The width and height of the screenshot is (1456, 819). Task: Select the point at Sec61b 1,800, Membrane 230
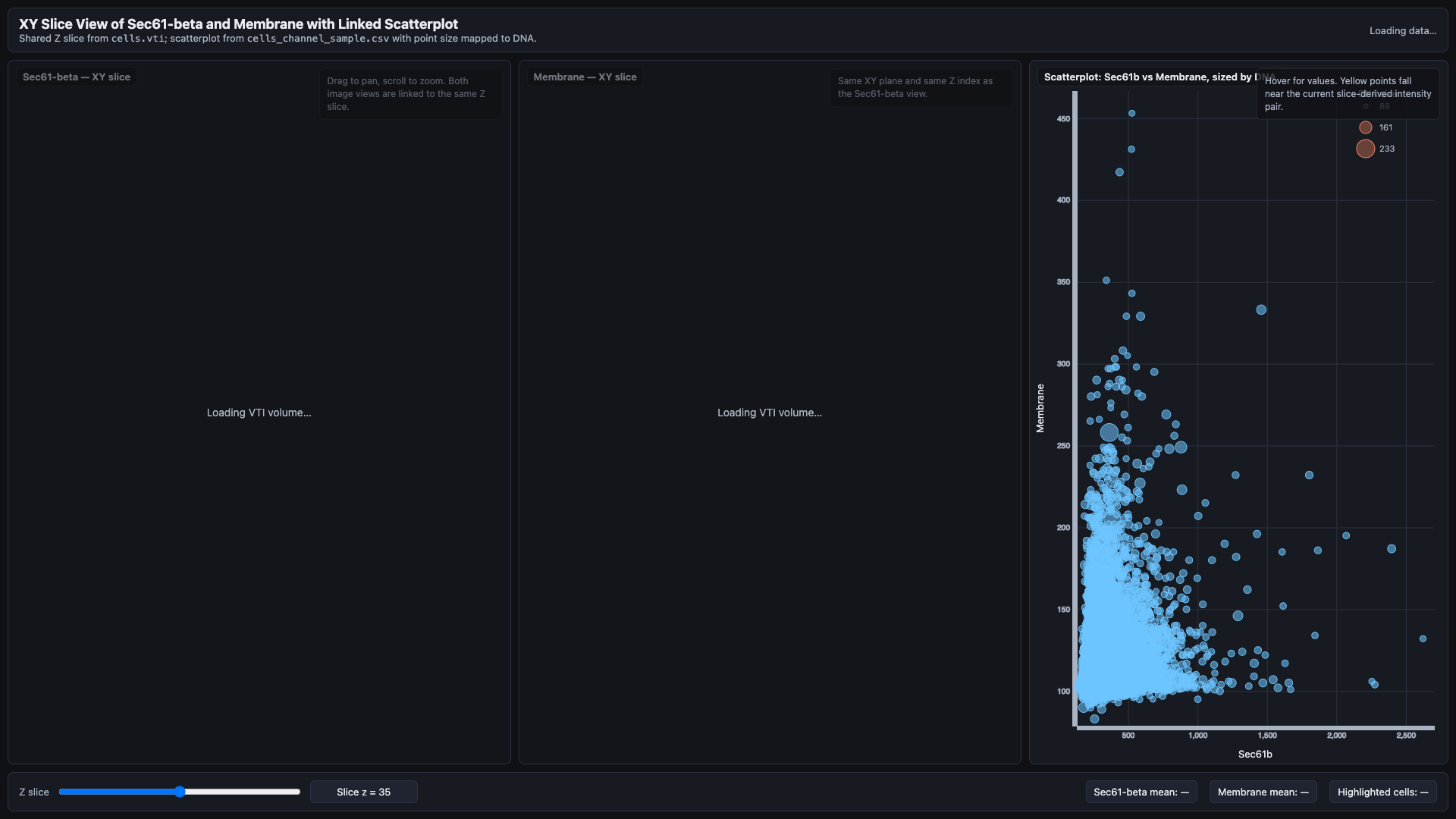[1309, 475]
